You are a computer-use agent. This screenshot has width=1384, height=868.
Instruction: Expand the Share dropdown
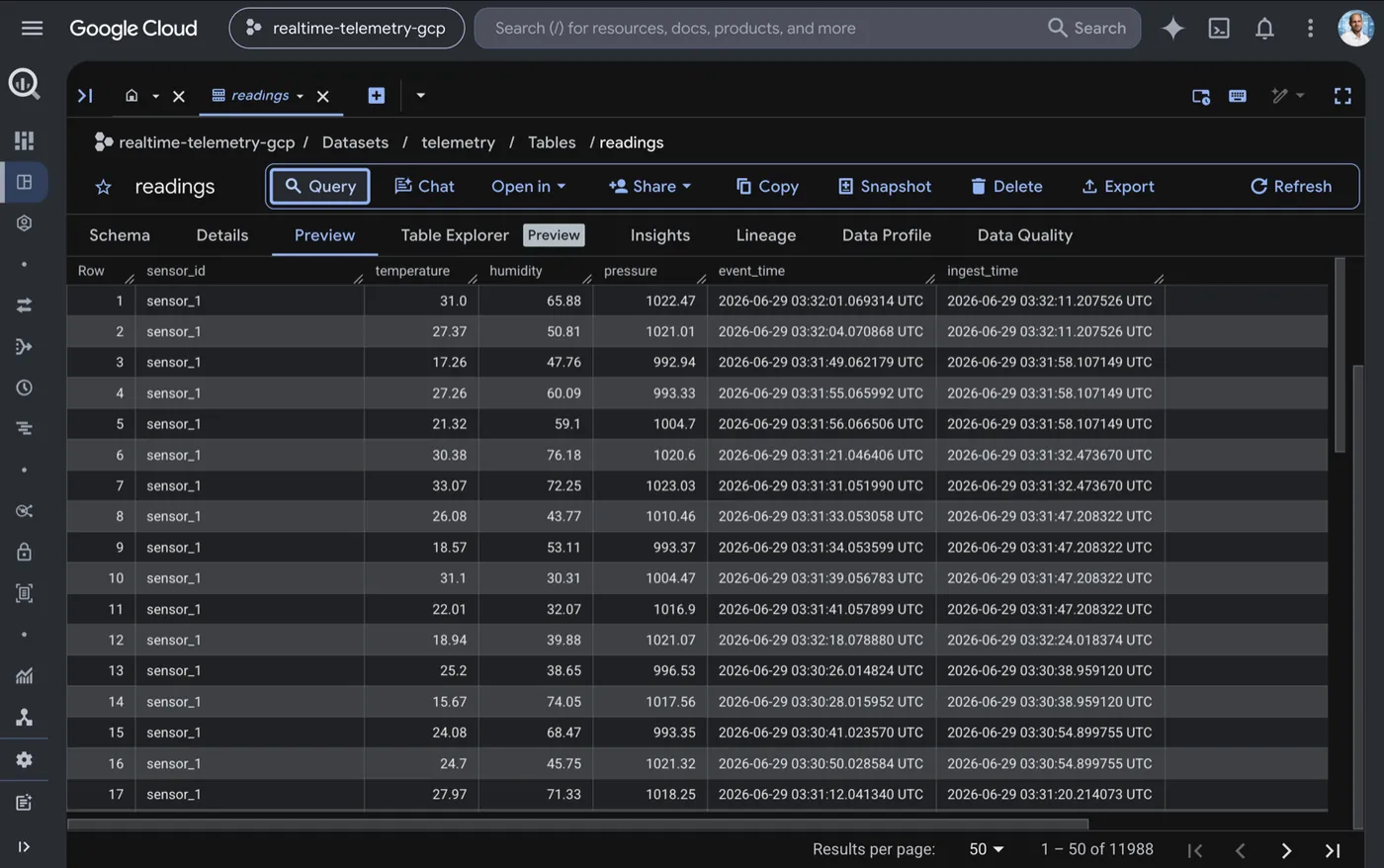tap(649, 186)
